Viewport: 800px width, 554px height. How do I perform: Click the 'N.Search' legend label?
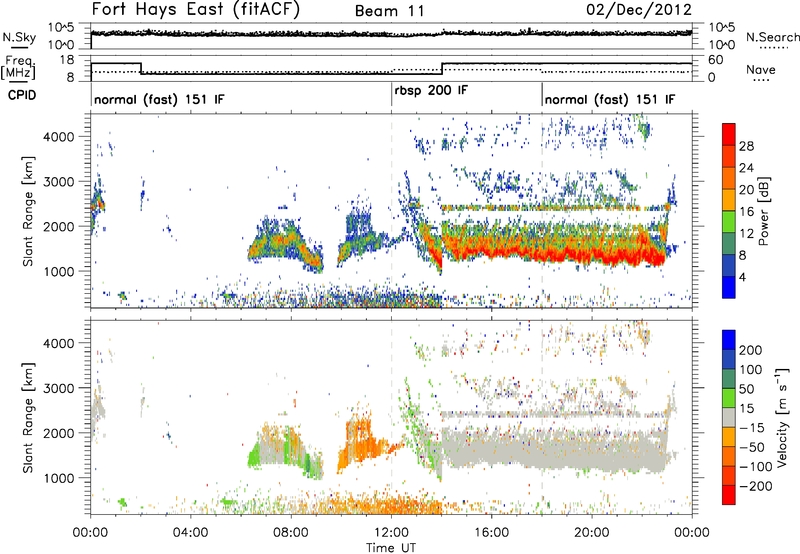pyautogui.click(x=772, y=37)
